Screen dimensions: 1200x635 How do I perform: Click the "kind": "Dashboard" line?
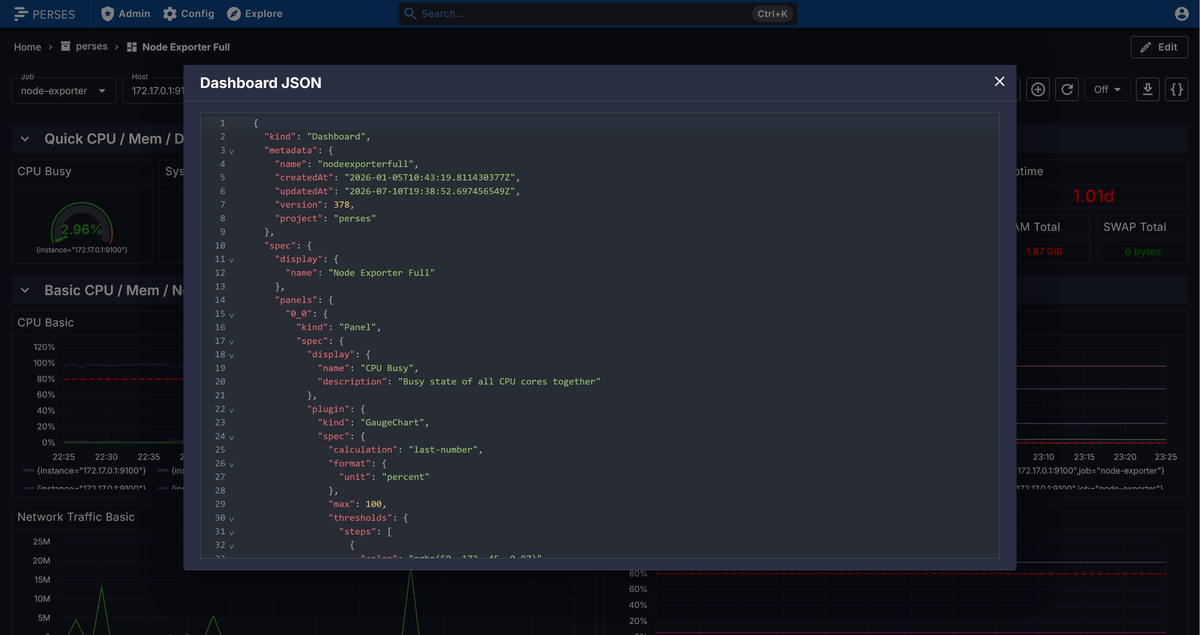[x=318, y=136]
